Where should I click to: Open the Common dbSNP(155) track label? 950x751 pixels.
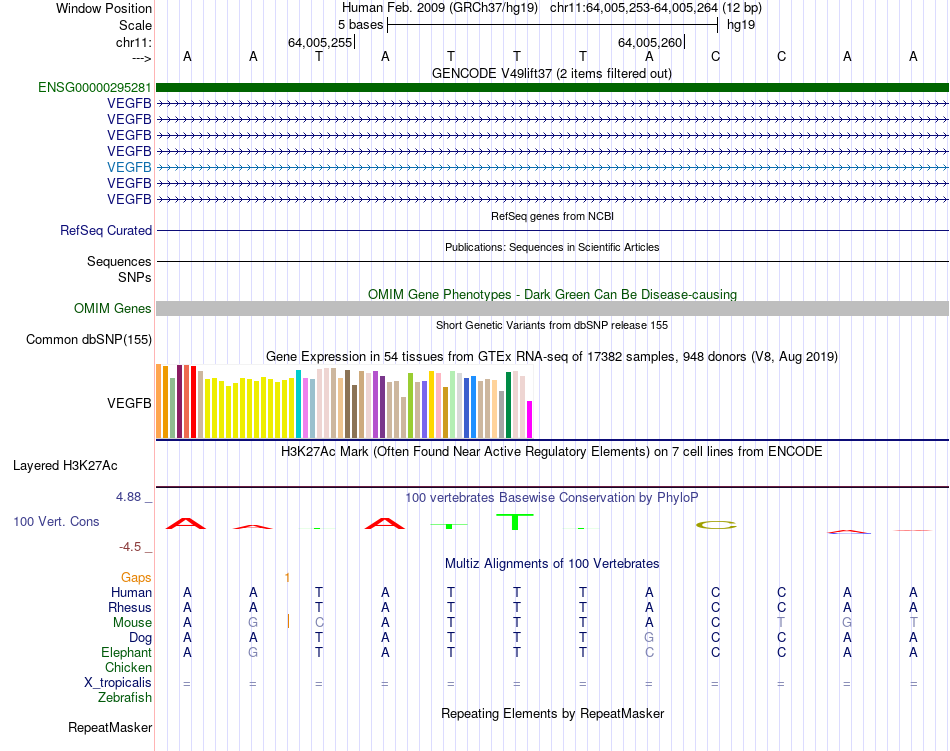[89, 339]
